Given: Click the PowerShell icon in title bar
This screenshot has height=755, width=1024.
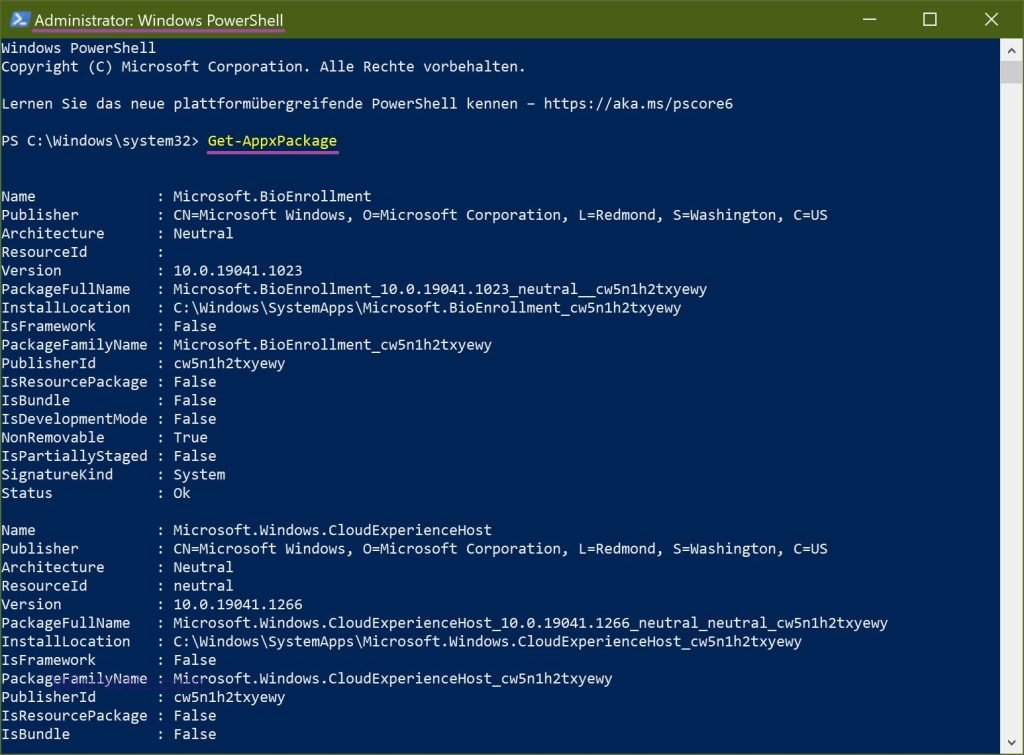Looking at the screenshot, I should [x=18, y=20].
